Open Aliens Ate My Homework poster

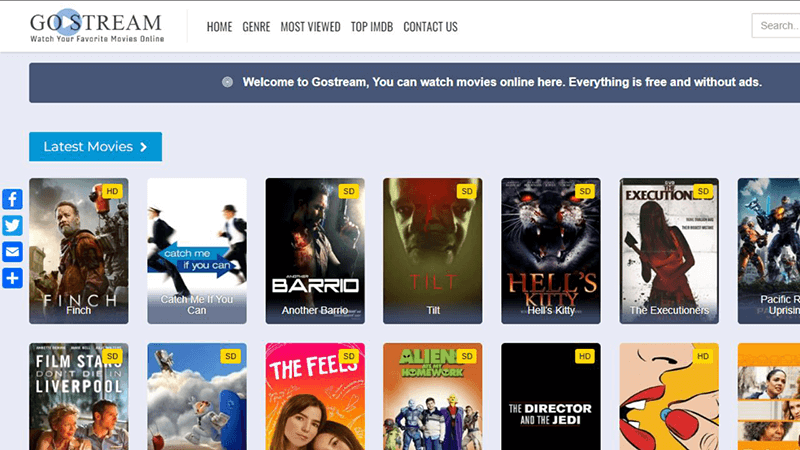coord(433,396)
